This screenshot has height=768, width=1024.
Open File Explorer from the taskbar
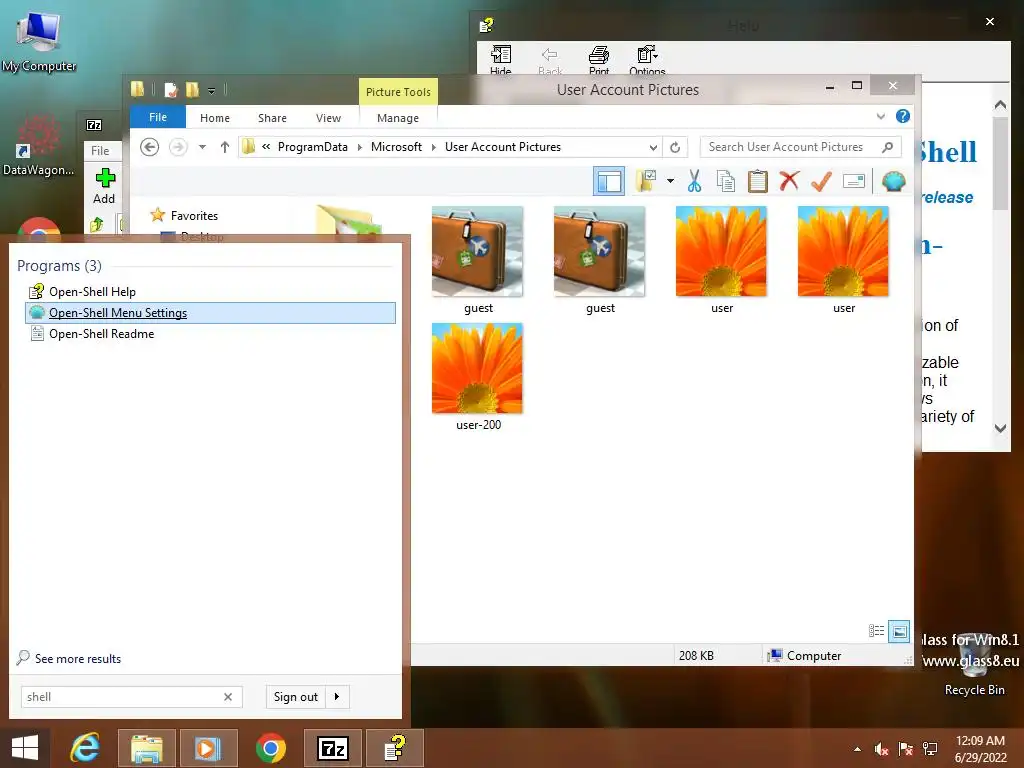147,748
